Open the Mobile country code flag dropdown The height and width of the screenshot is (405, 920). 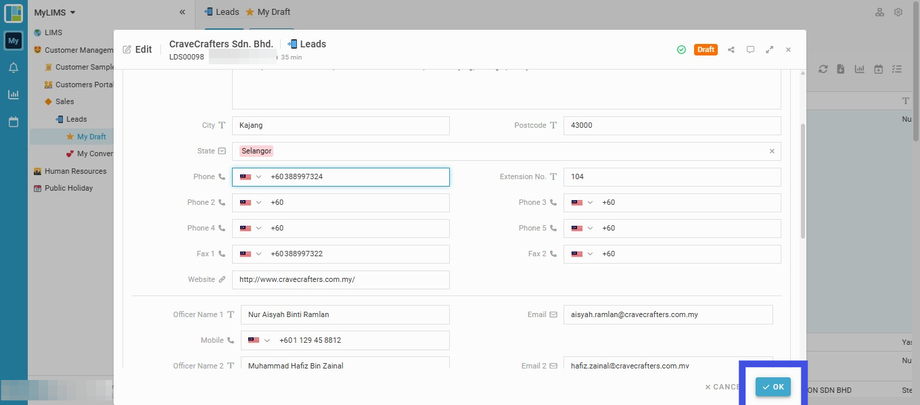259,340
